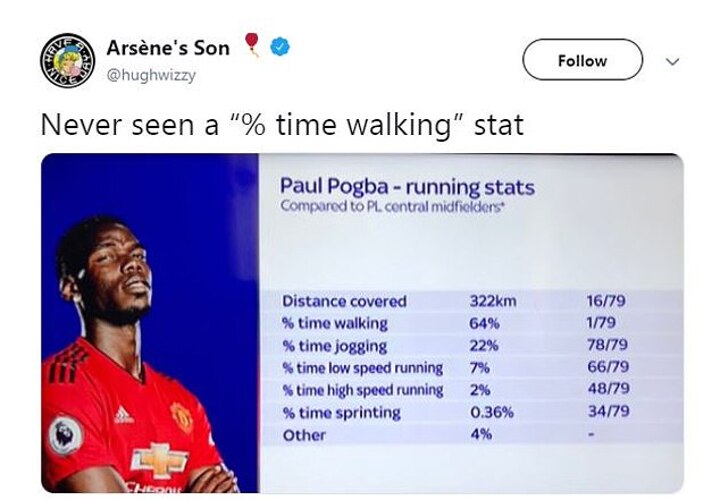
Task: Click the "Compared to PL central midfielders" subtitle
Action: [x=391, y=207]
